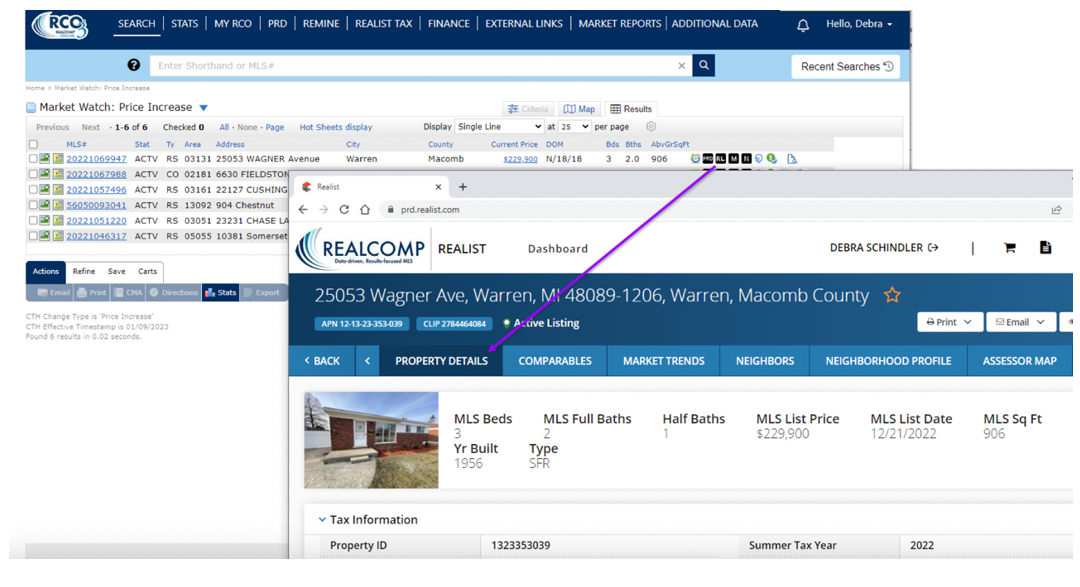This screenshot has height=587, width=1080.
Task: Open the MY RCO menu
Action: click(x=233, y=23)
